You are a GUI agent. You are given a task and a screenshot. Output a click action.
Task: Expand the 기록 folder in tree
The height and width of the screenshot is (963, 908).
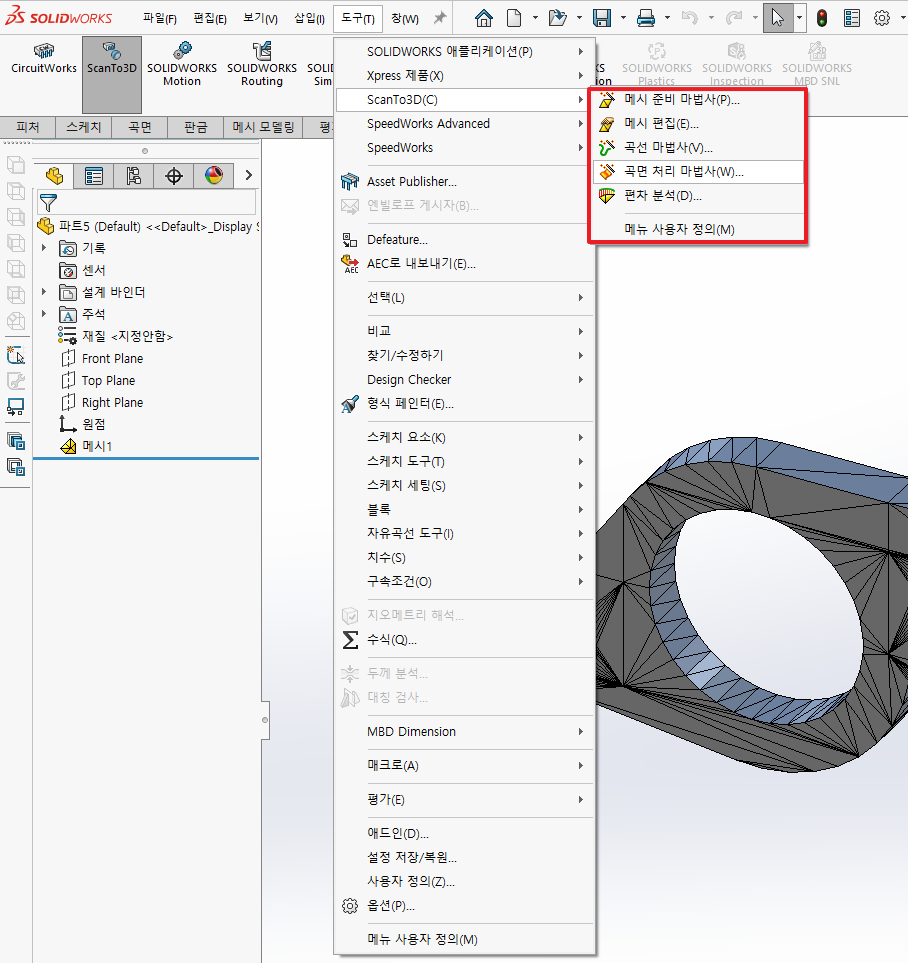point(44,248)
